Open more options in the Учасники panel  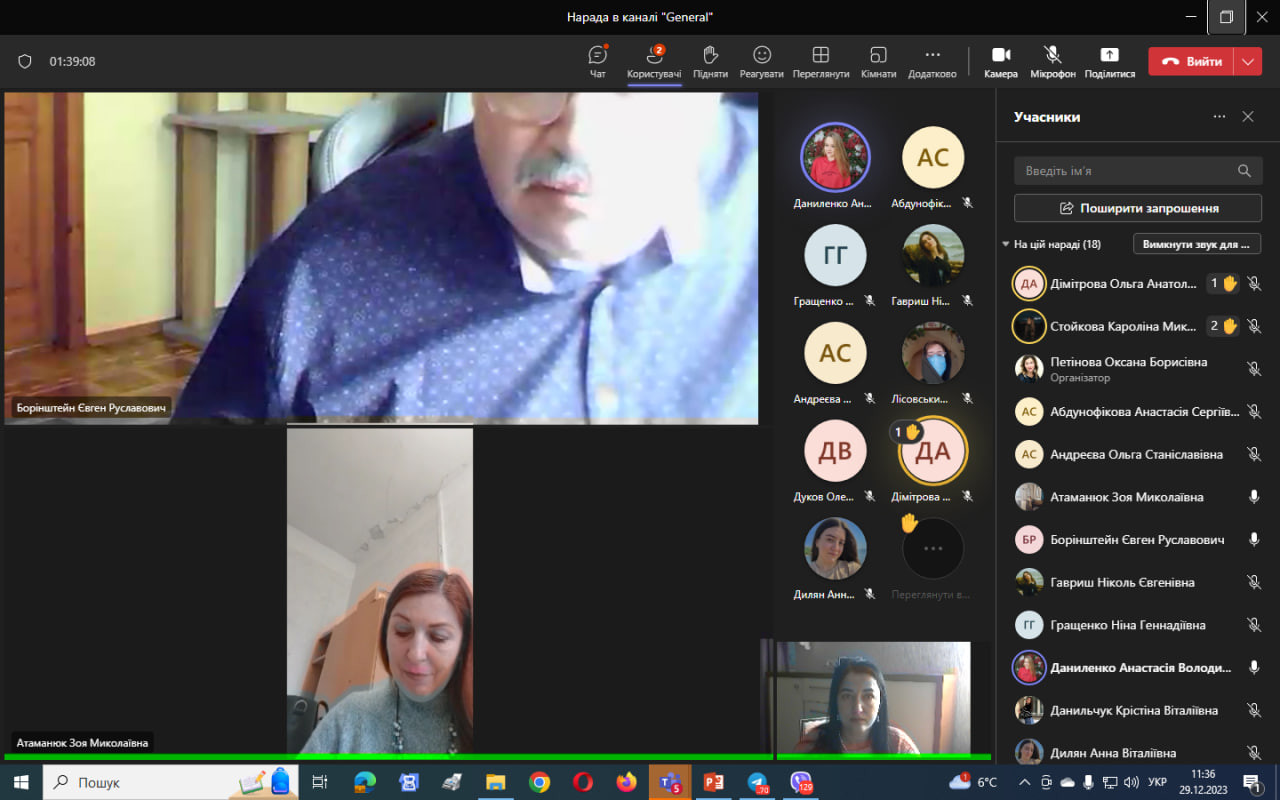click(x=1219, y=117)
